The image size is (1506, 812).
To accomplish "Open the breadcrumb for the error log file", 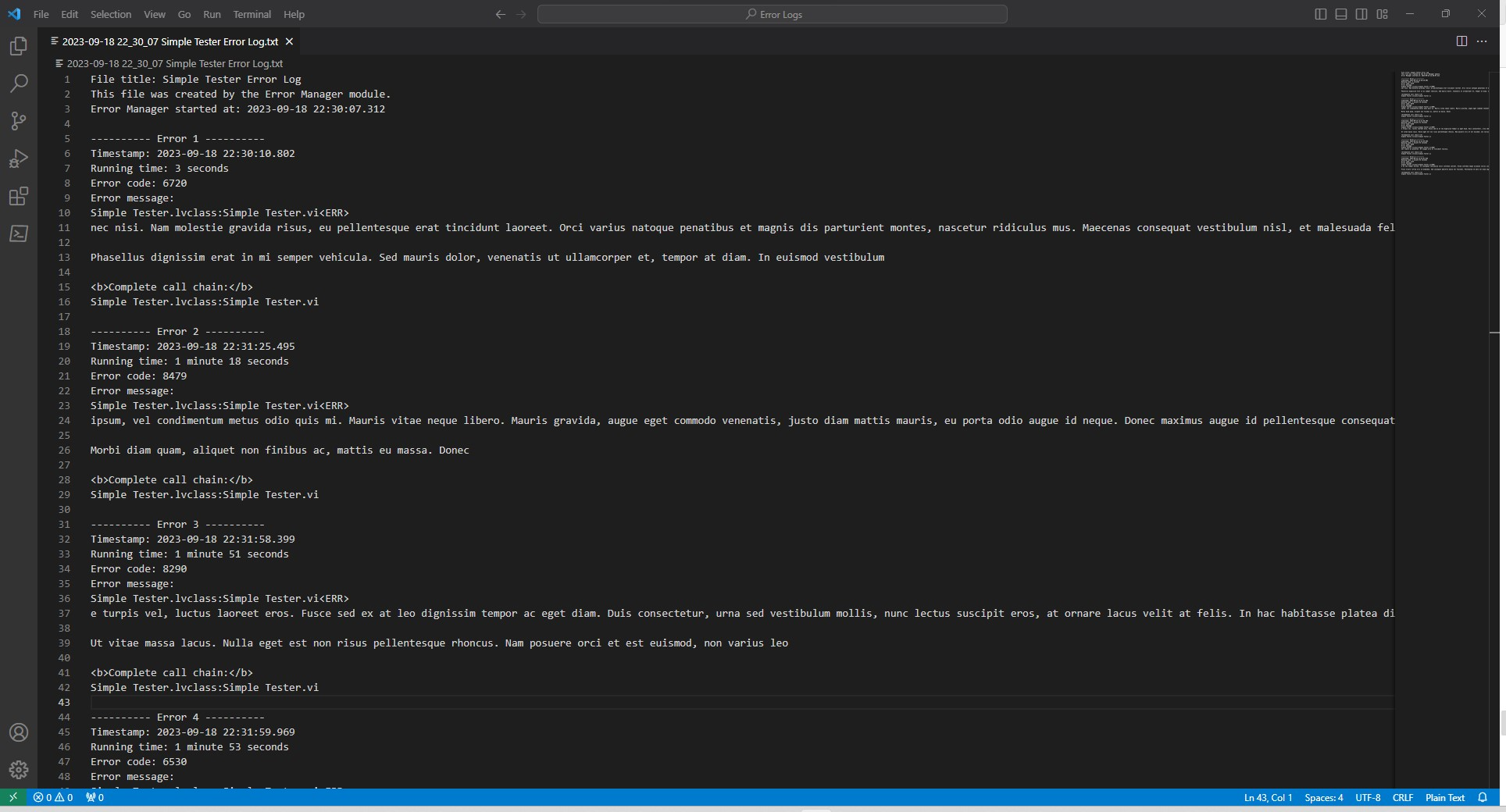I will pyautogui.click(x=173, y=63).
